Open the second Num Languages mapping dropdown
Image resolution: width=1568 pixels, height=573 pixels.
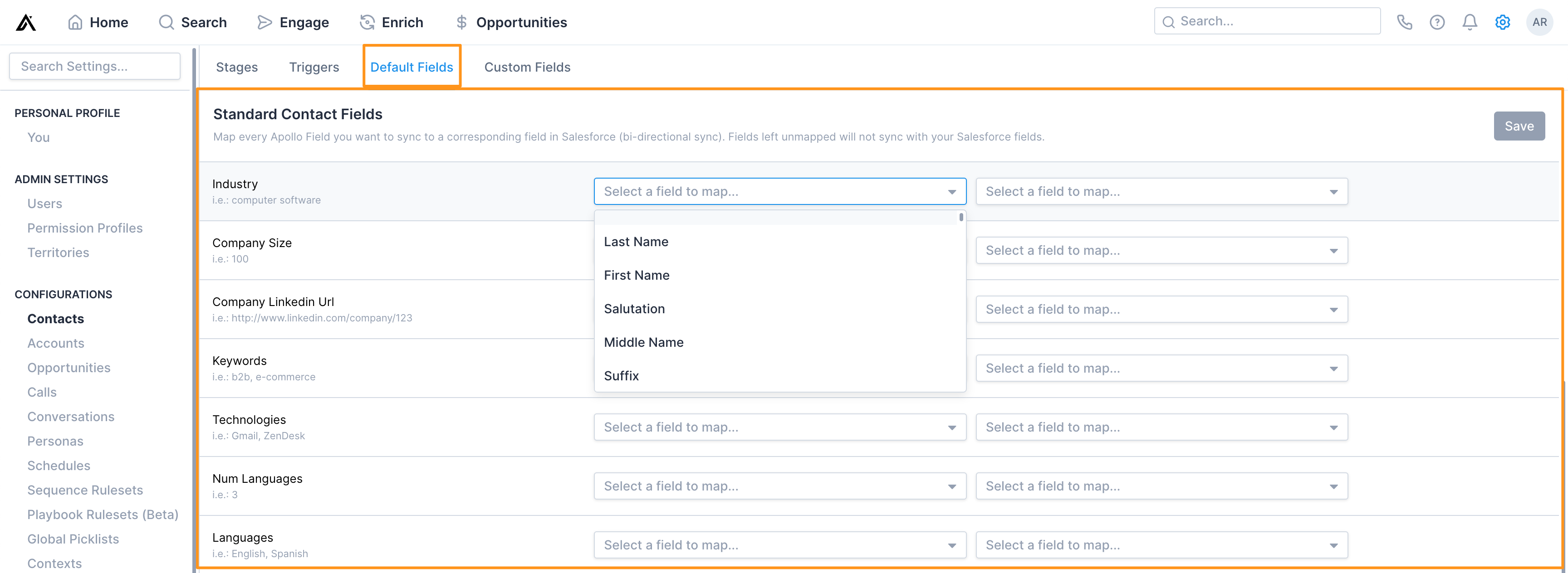click(x=1162, y=486)
